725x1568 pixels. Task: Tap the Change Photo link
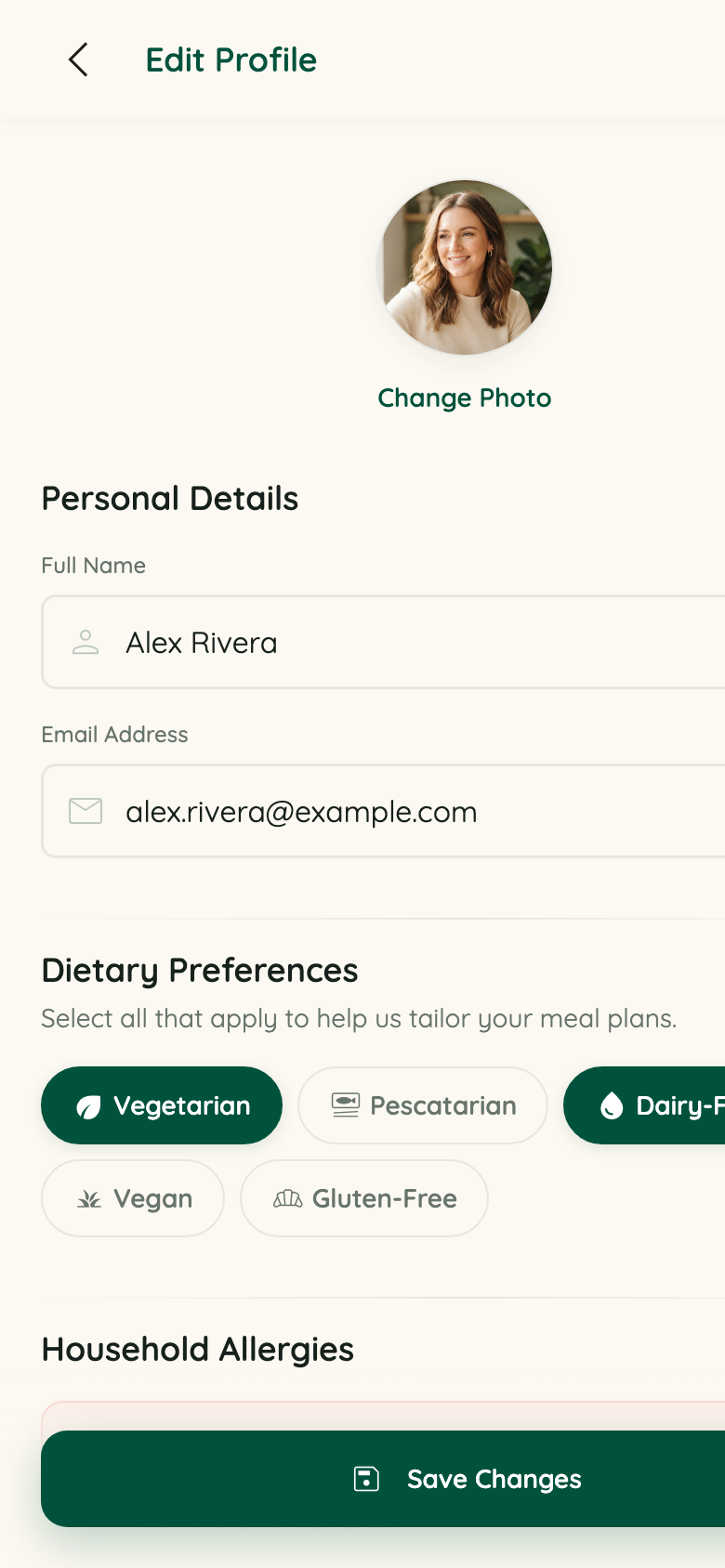point(465,398)
